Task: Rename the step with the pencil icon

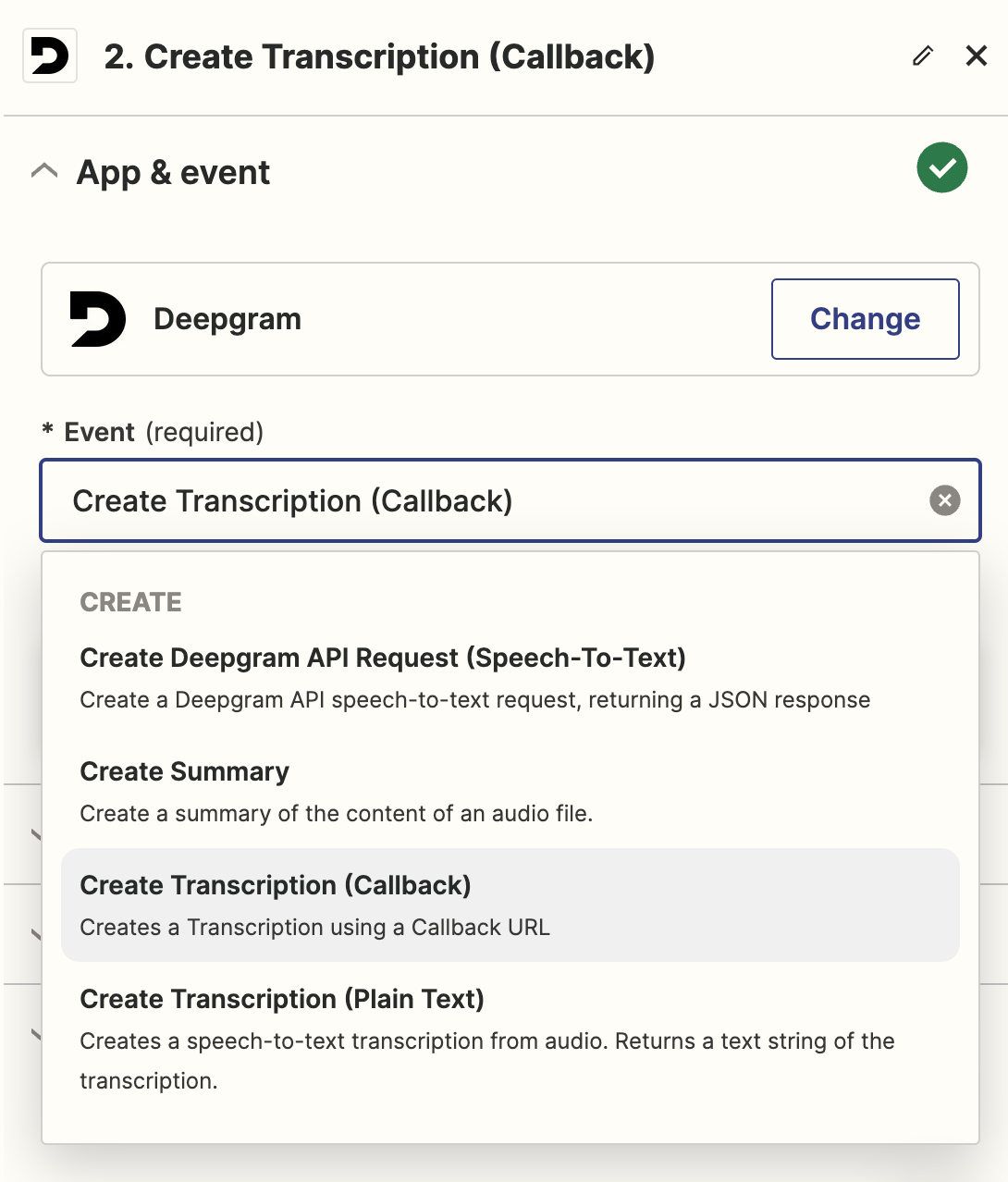Action: 922,56
